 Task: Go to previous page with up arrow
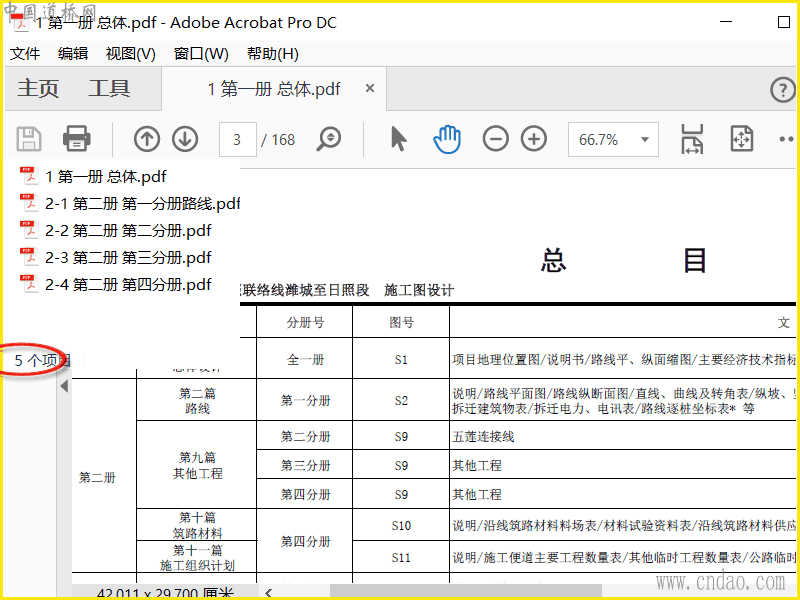147,139
